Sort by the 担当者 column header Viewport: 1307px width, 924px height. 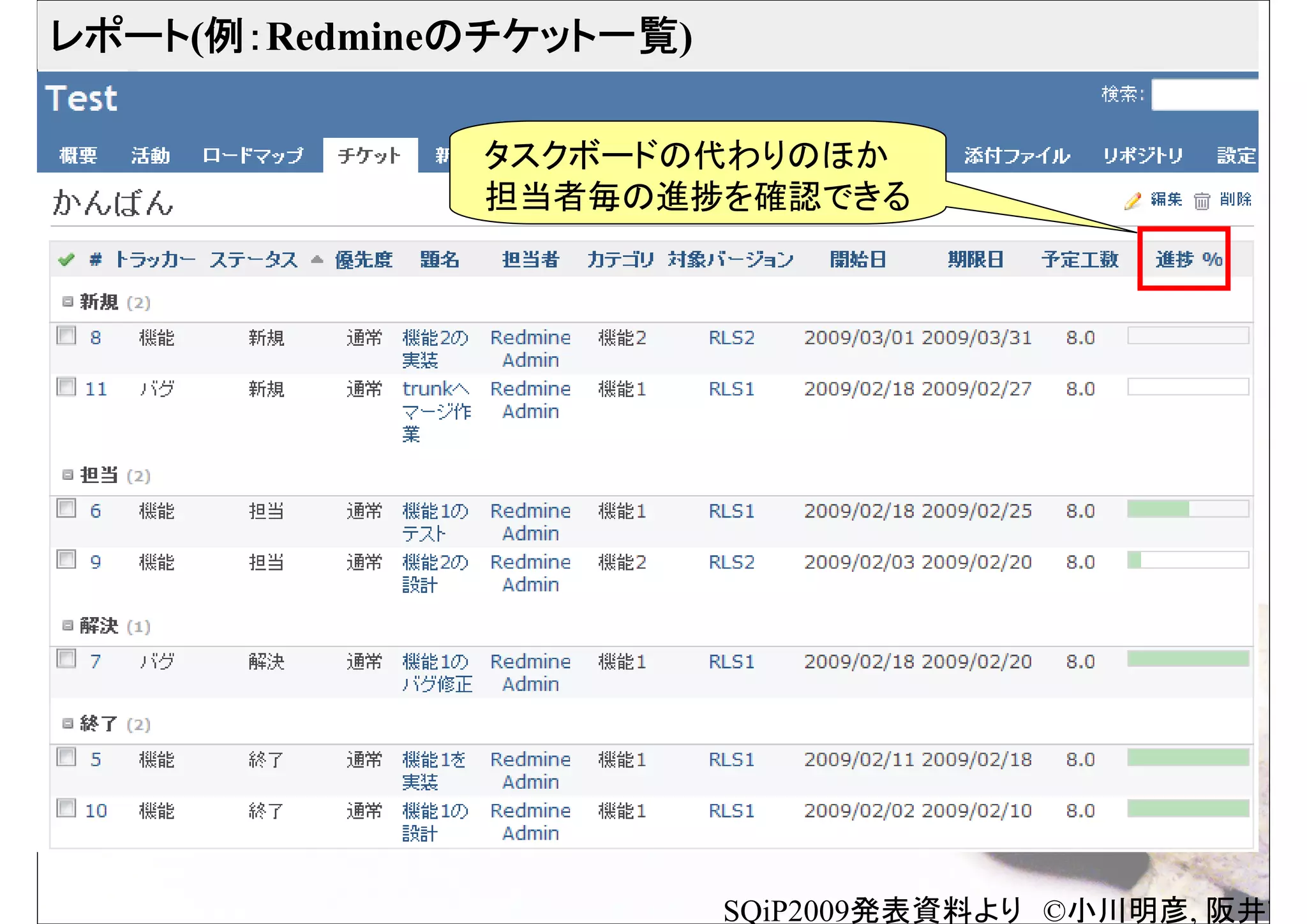pos(530,259)
